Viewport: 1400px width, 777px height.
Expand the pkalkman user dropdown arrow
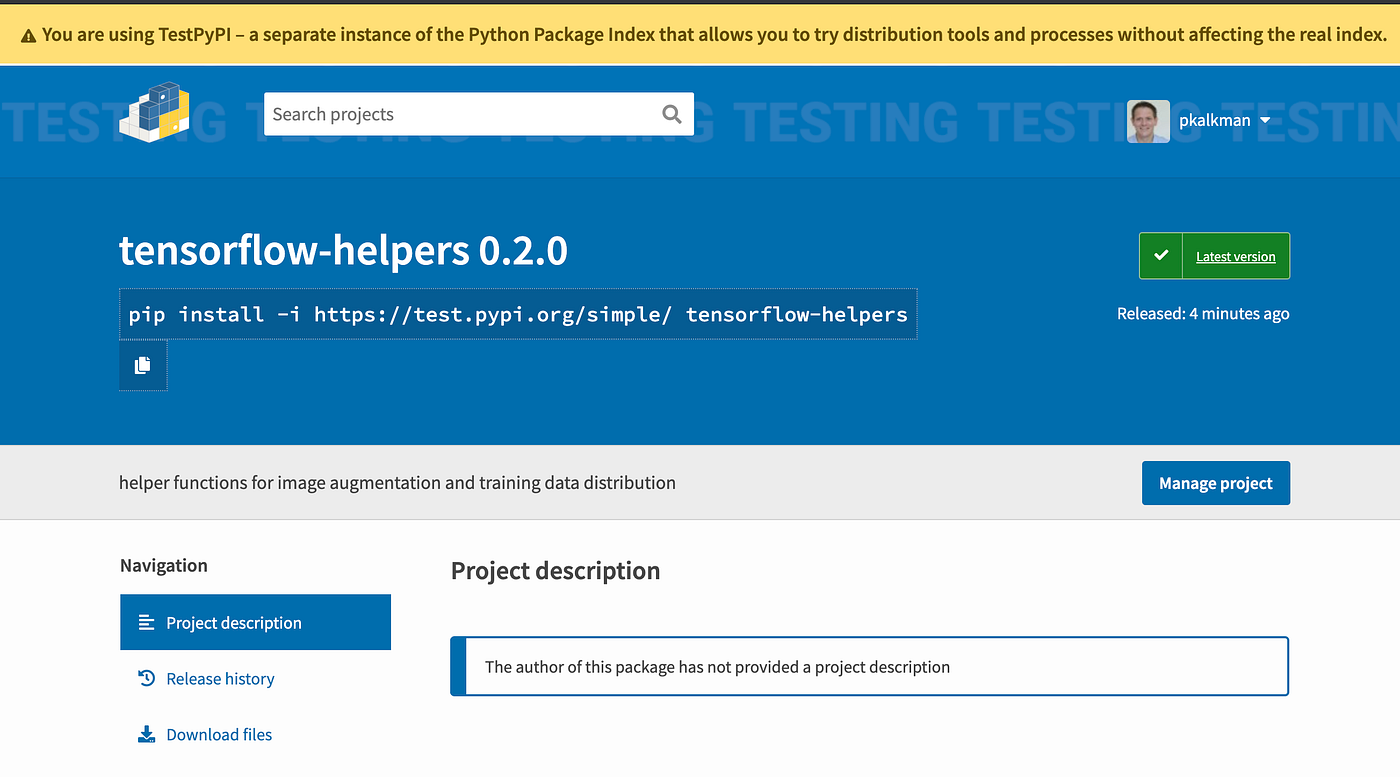[1265, 121]
